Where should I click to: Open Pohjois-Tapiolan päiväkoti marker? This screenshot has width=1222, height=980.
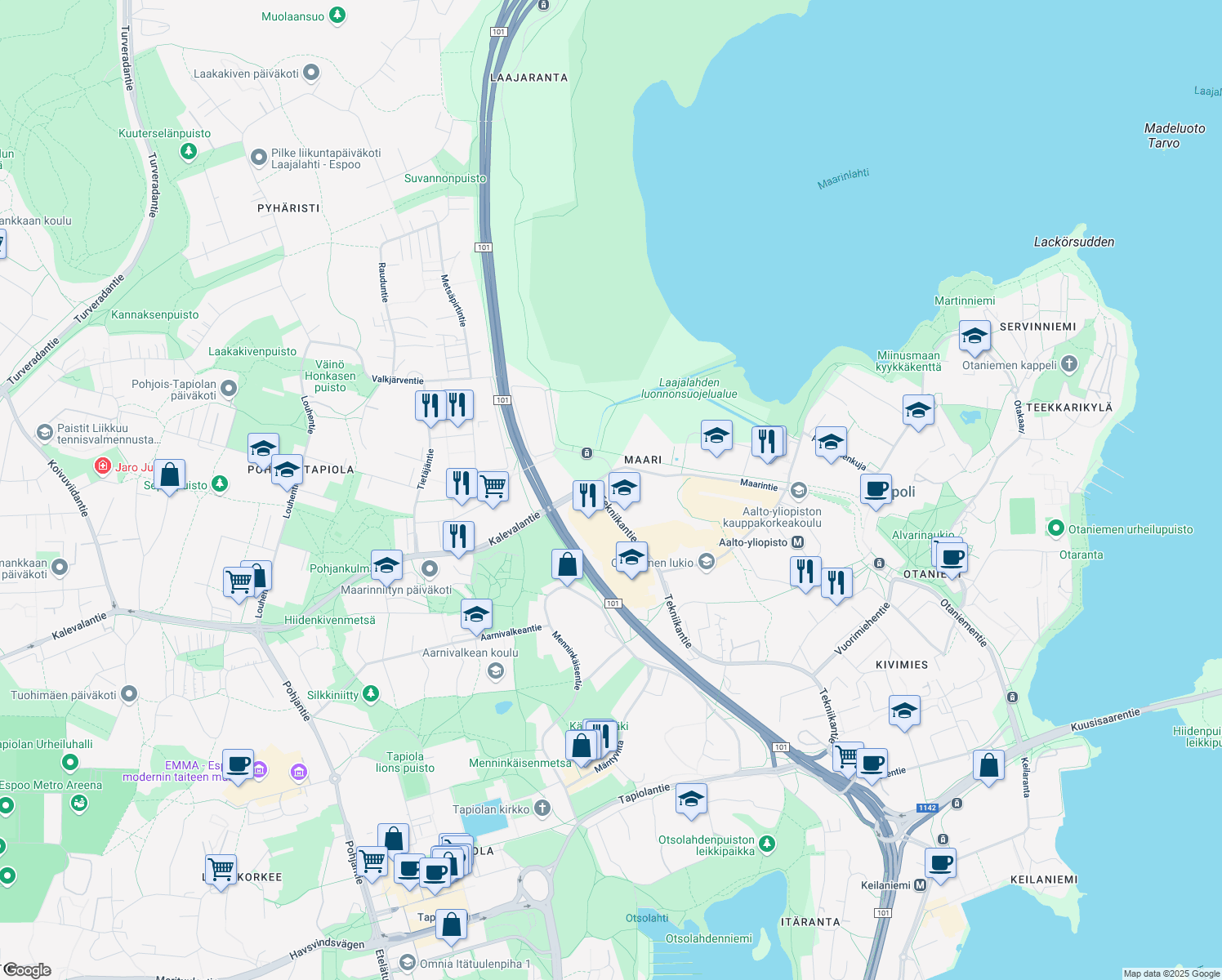point(229,388)
